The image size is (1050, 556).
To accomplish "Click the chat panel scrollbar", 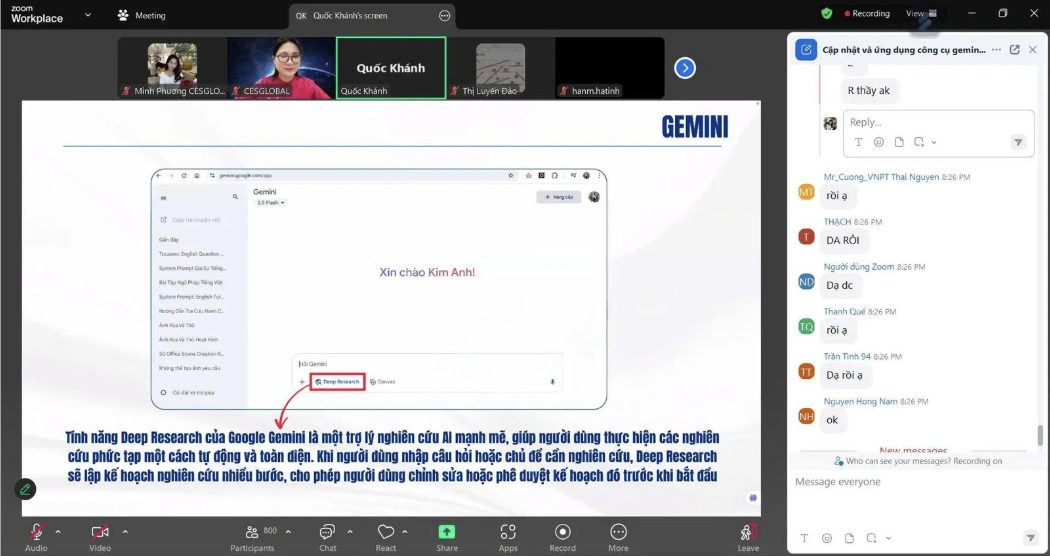I will 1040,435.
